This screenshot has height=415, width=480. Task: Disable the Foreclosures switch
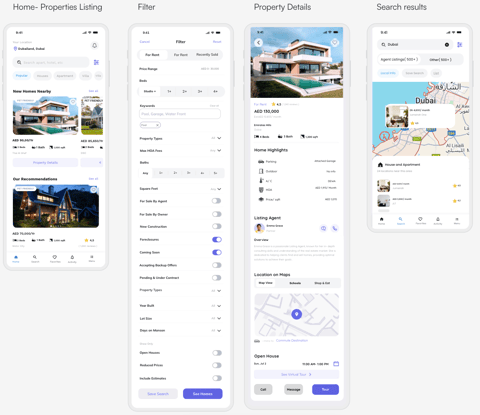tap(217, 239)
